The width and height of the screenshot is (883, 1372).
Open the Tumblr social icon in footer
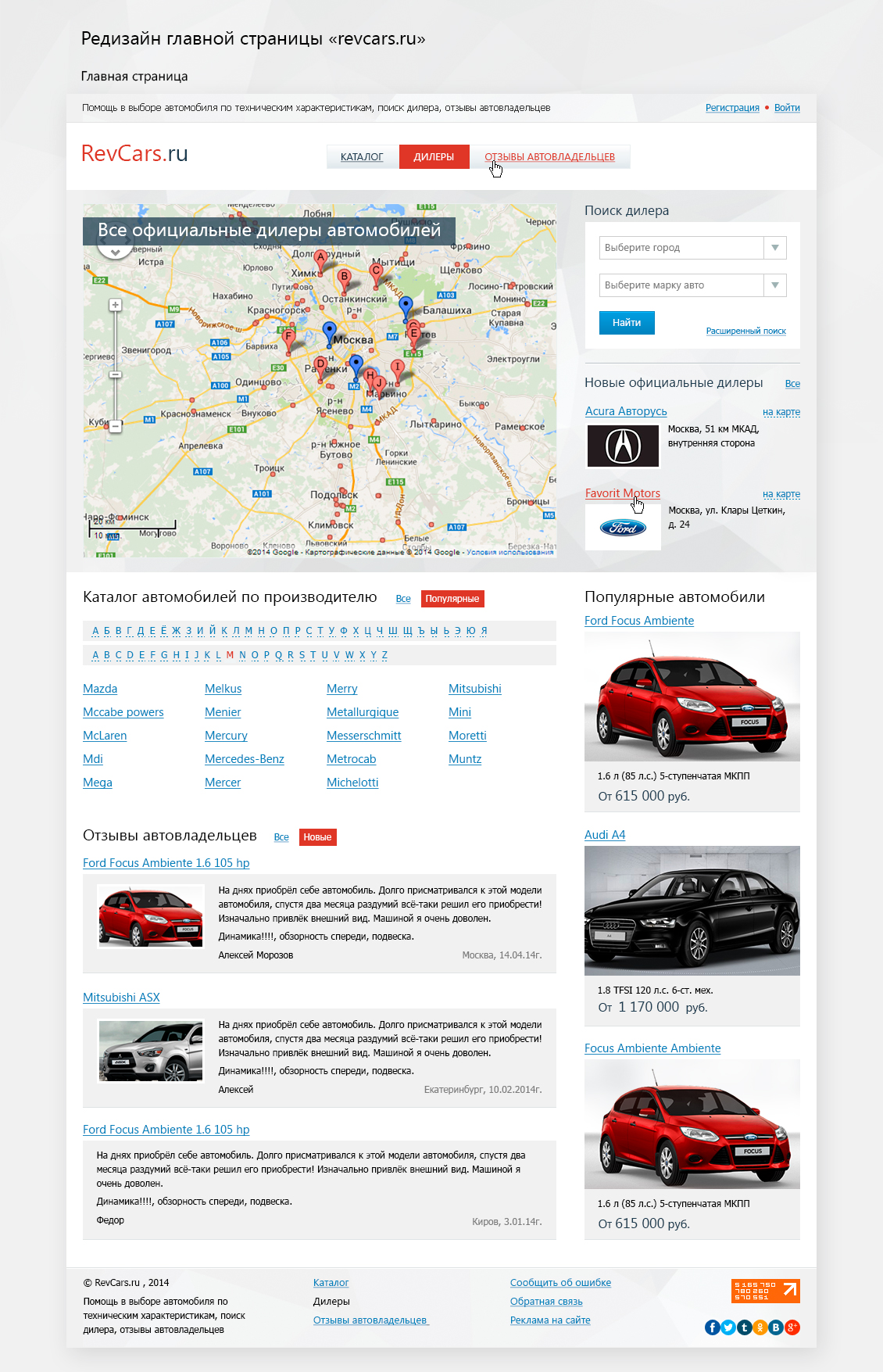point(744,1327)
